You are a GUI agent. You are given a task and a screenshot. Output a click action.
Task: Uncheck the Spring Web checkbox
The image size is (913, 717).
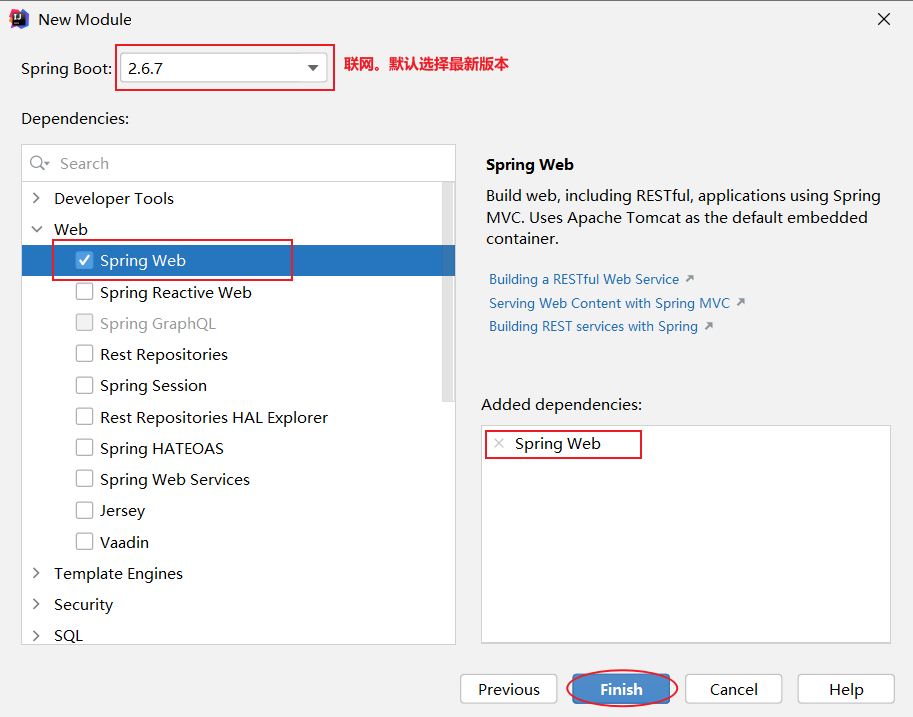pos(84,261)
